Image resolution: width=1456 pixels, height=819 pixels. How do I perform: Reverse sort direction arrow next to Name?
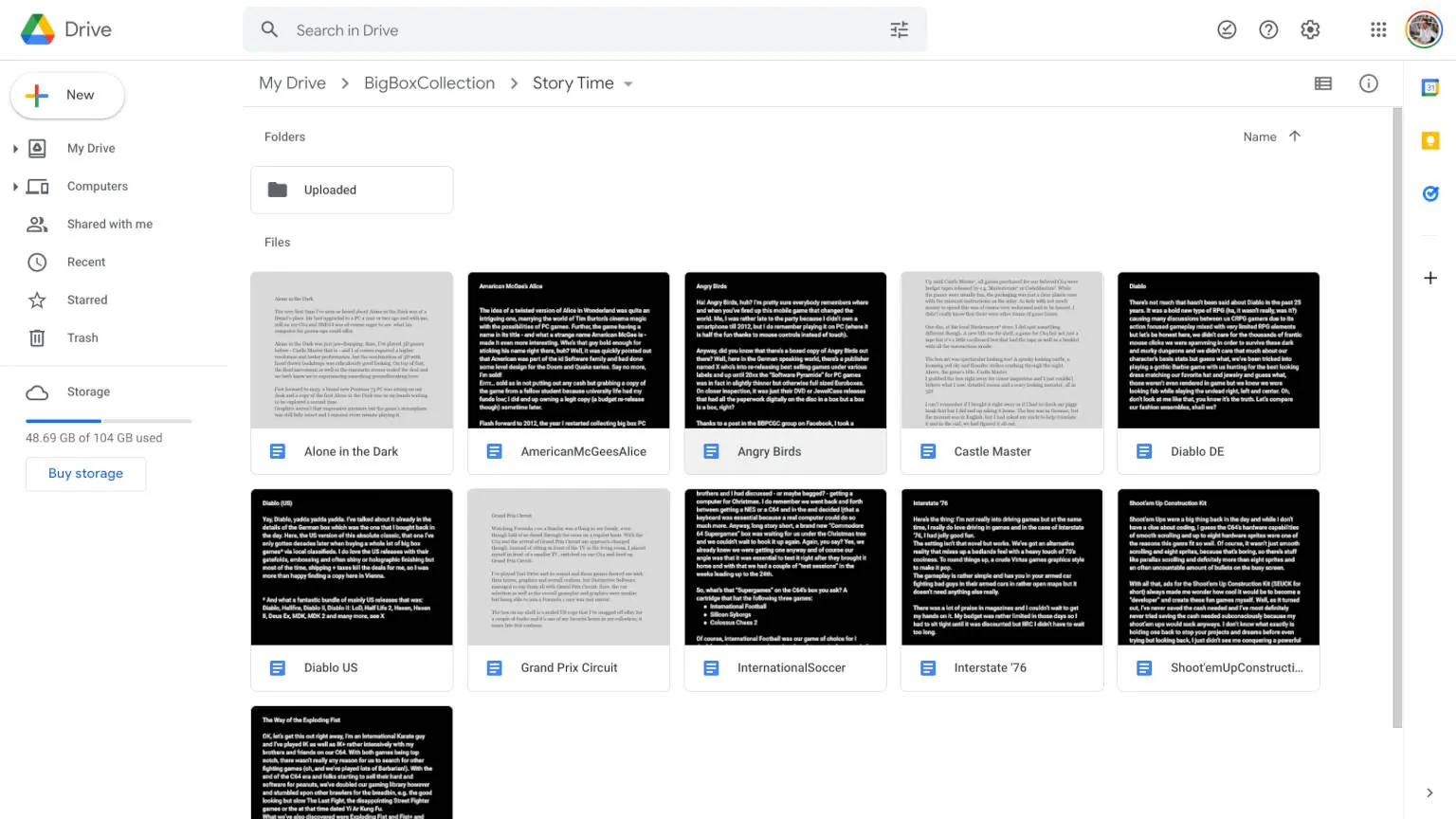tap(1295, 136)
